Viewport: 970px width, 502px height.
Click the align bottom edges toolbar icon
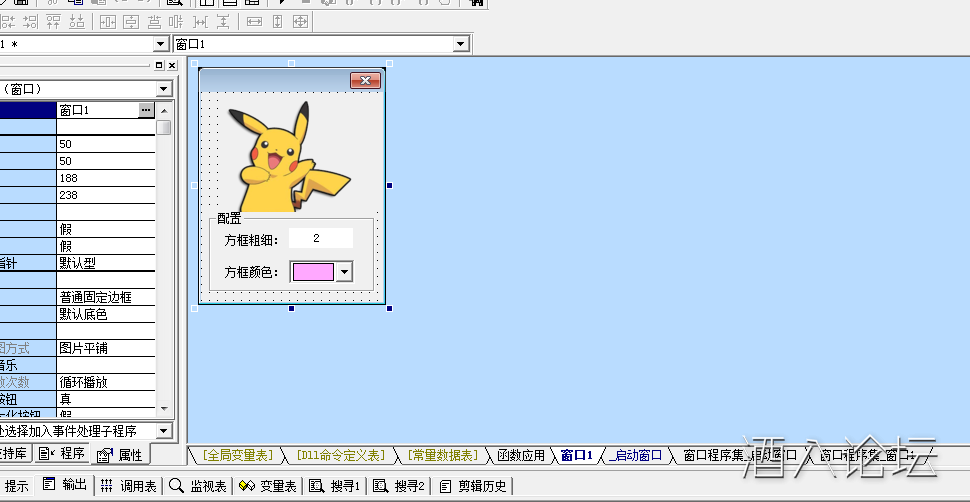[x=76, y=21]
